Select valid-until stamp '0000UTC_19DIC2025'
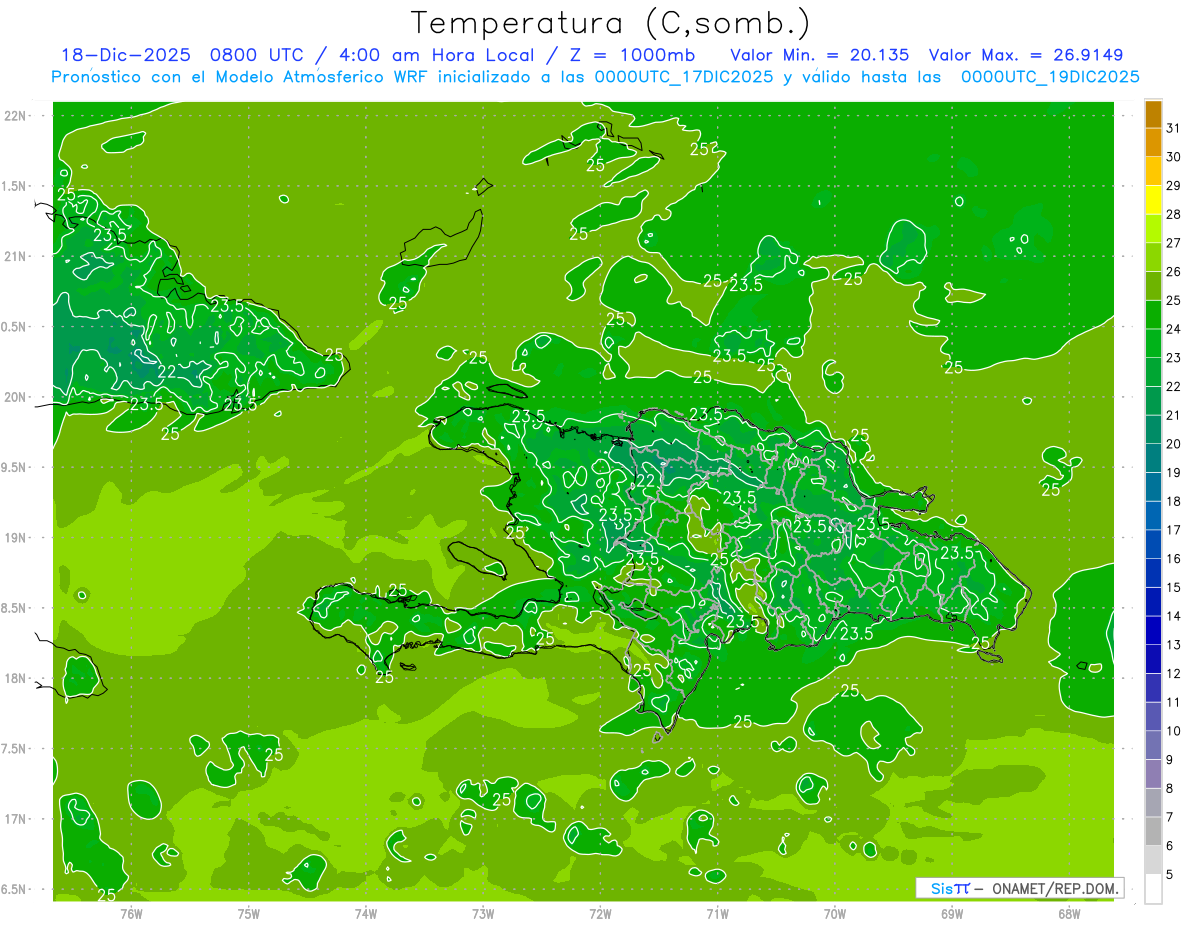The height and width of the screenshot is (927, 1200). point(1050,77)
